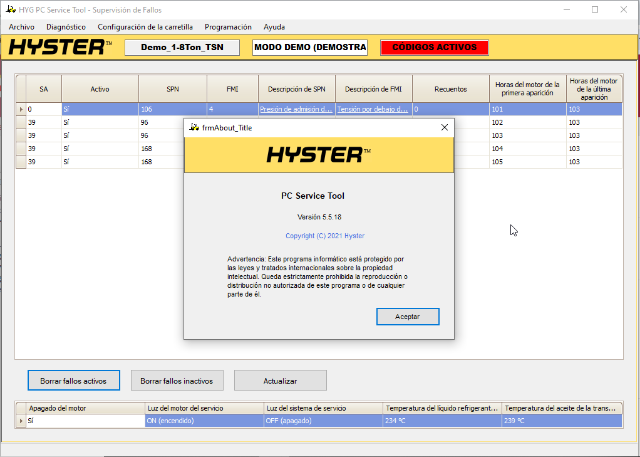
Task: Maximize the main application window
Action: tap(595, 9)
